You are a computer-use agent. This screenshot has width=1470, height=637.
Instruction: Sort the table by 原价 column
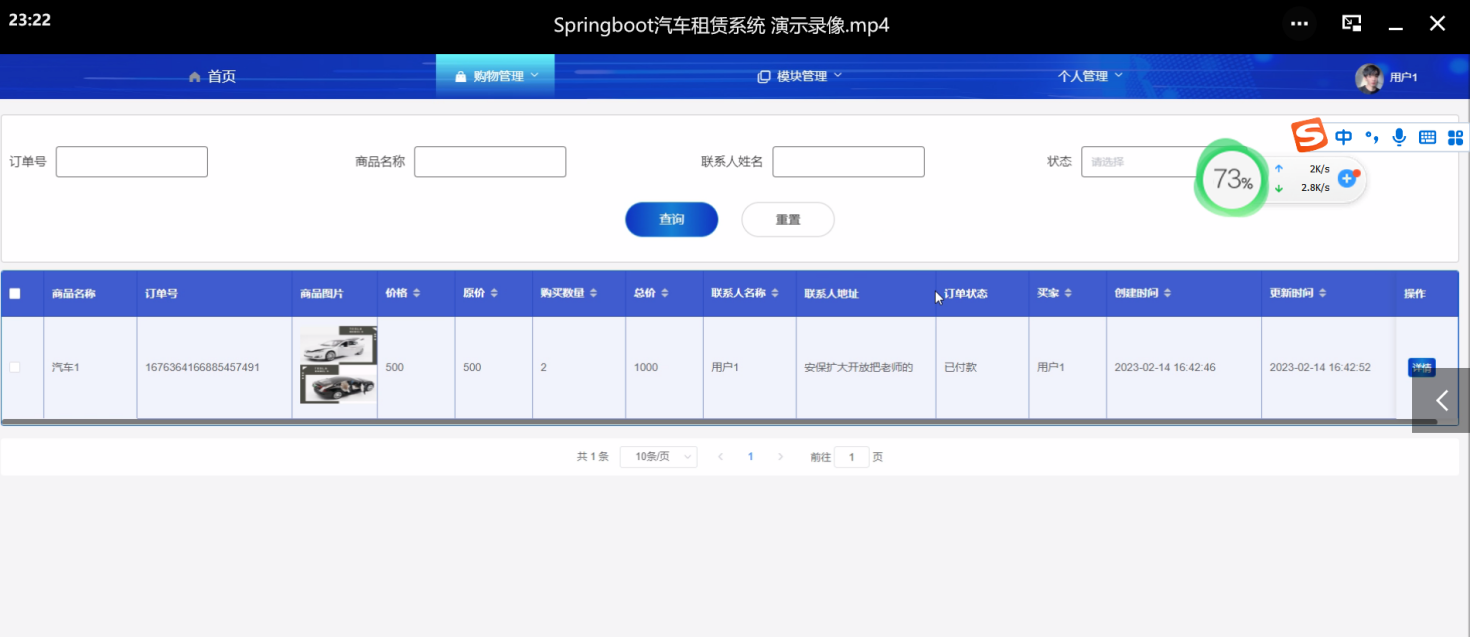pos(494,293)
